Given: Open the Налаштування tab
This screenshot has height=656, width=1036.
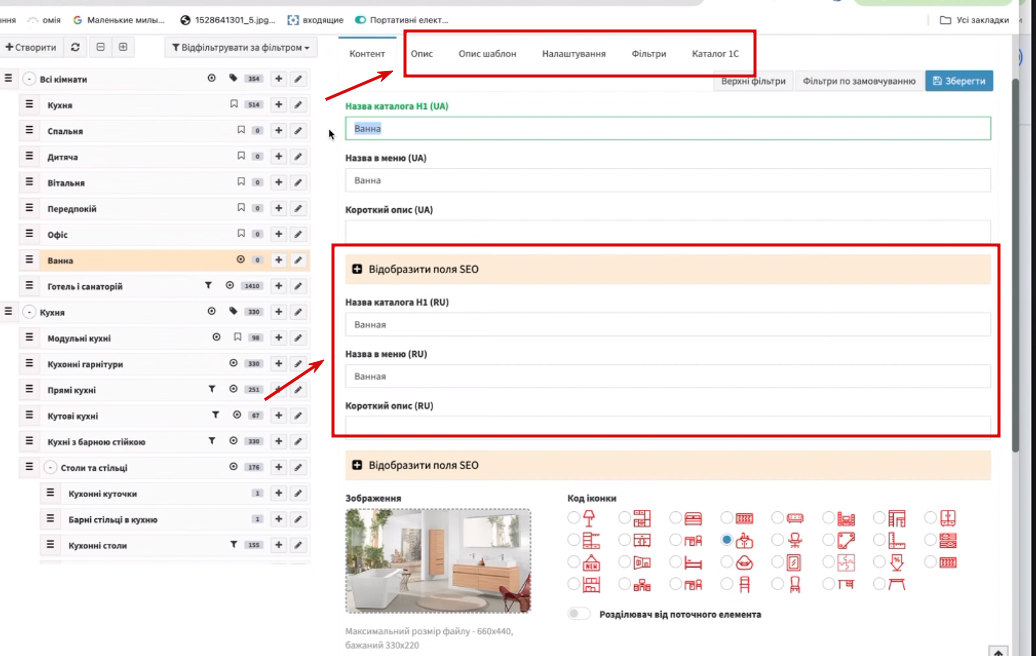Looking at the screenshot, I should click(x=574, y=54).
